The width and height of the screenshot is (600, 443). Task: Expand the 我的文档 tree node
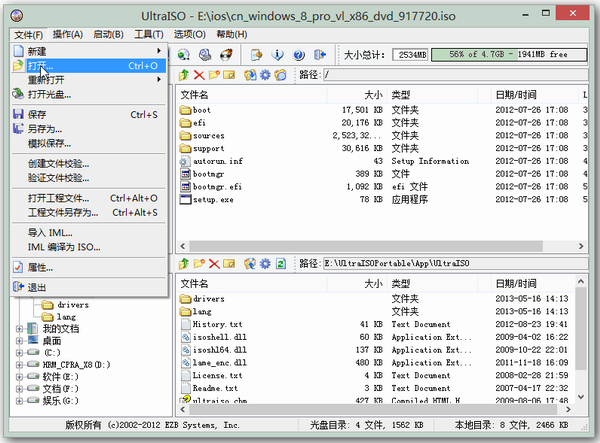click(19, 329)
